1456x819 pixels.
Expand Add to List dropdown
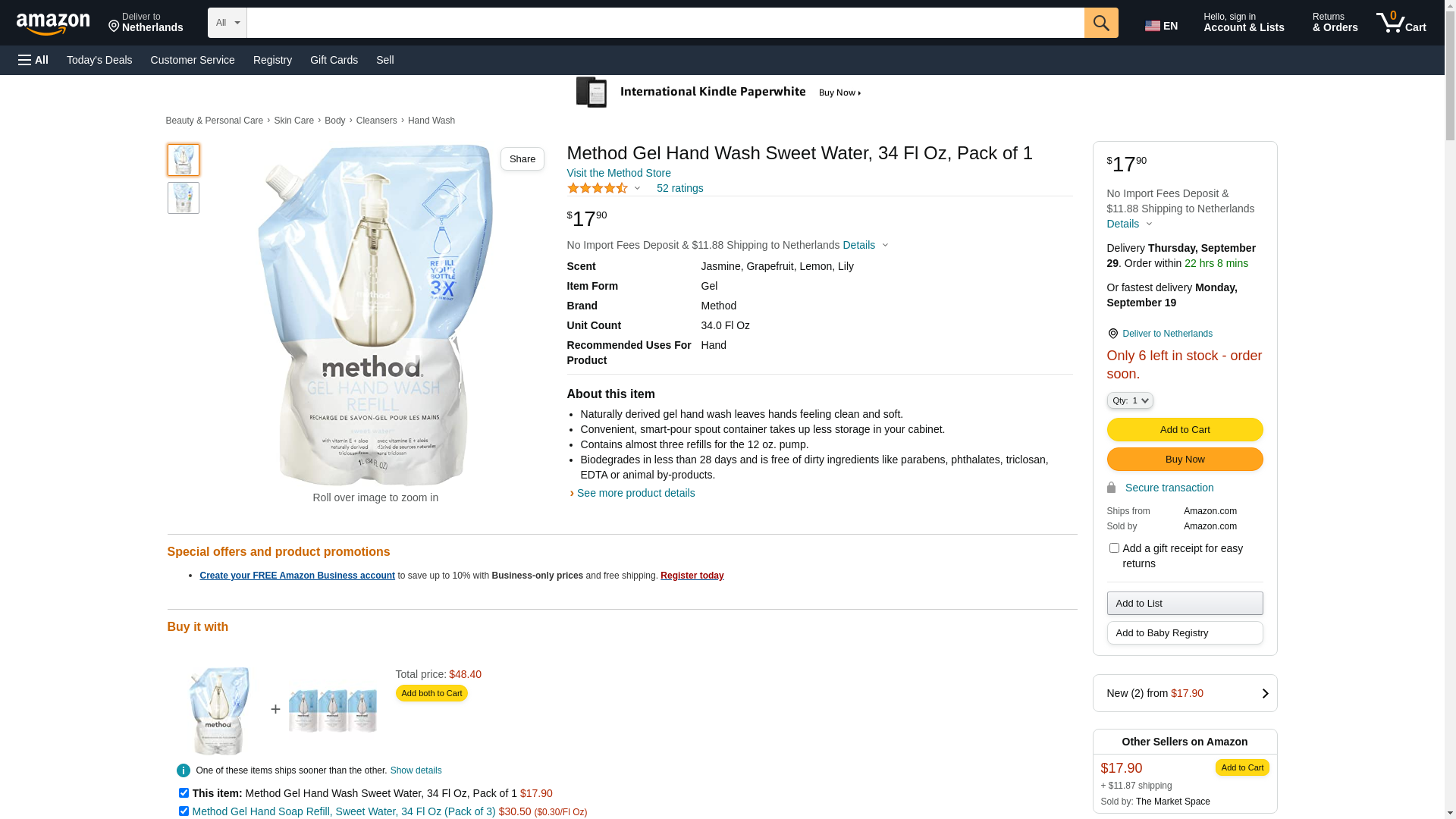click(1185, 604)
